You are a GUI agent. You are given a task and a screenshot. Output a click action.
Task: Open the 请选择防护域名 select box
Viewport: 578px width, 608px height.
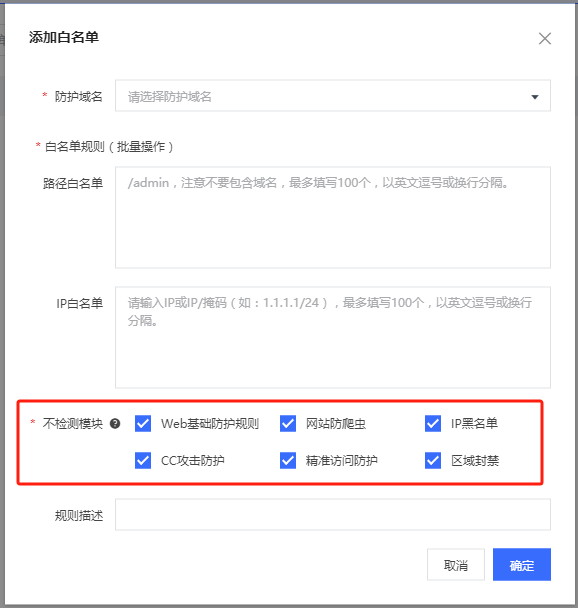[333, 96]
